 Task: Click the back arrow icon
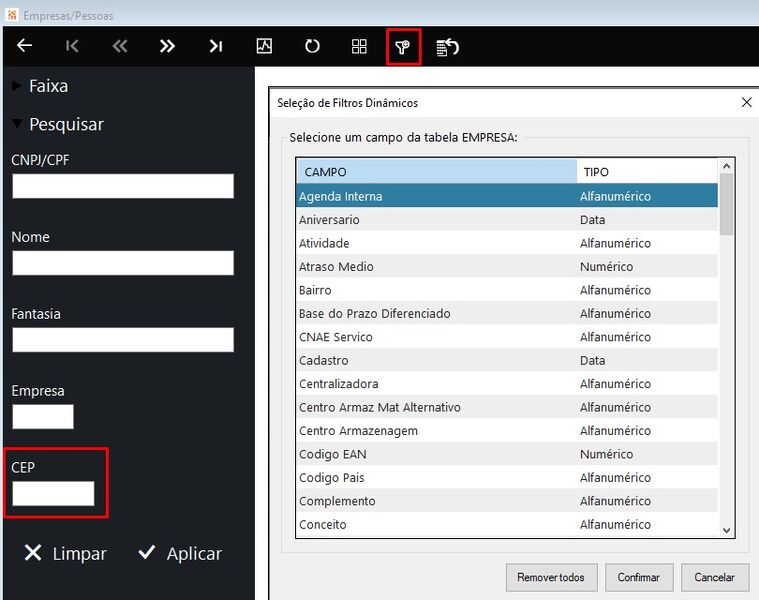tap(24, 46)
